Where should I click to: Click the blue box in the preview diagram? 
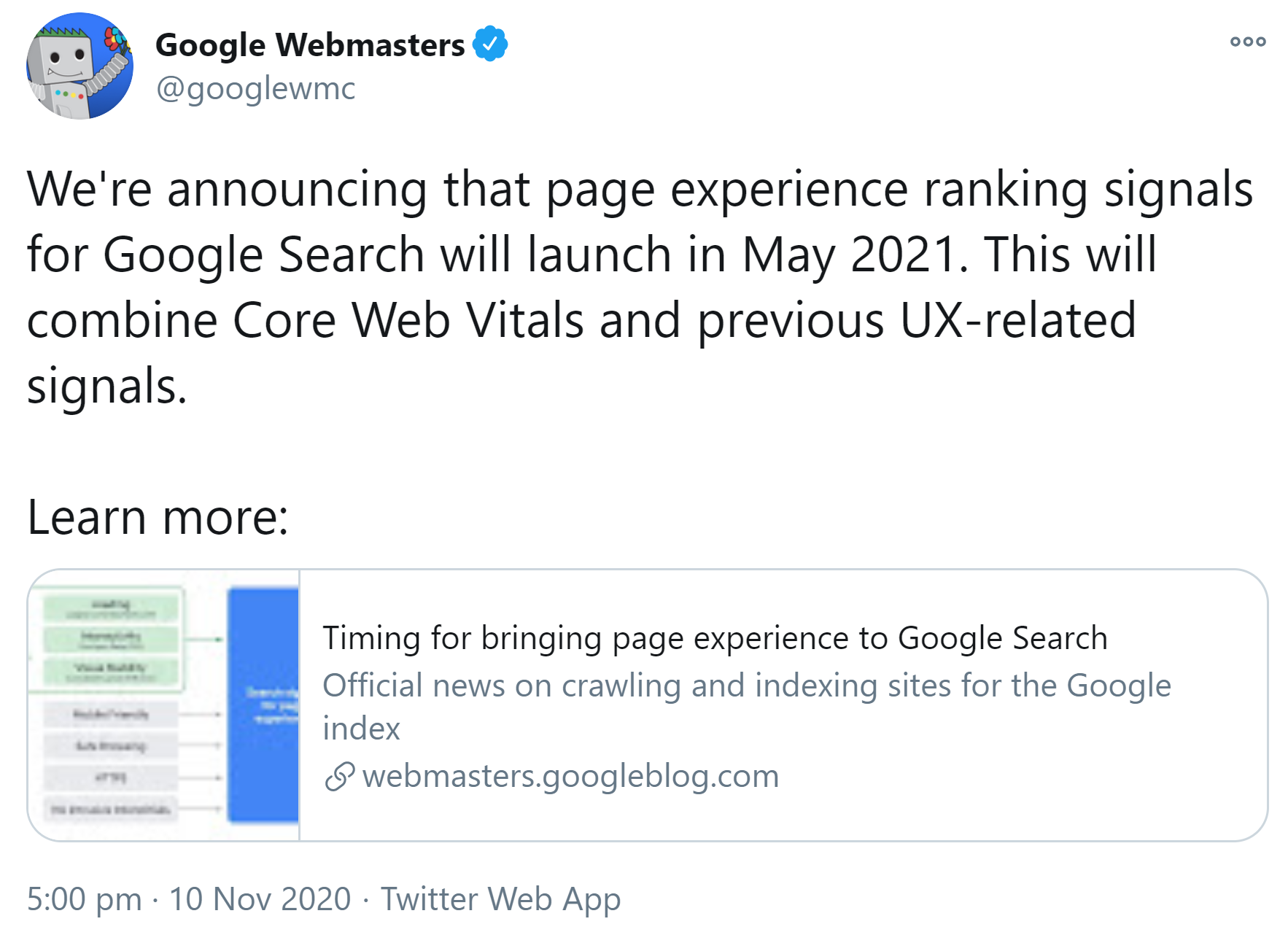tap(264, 704)
